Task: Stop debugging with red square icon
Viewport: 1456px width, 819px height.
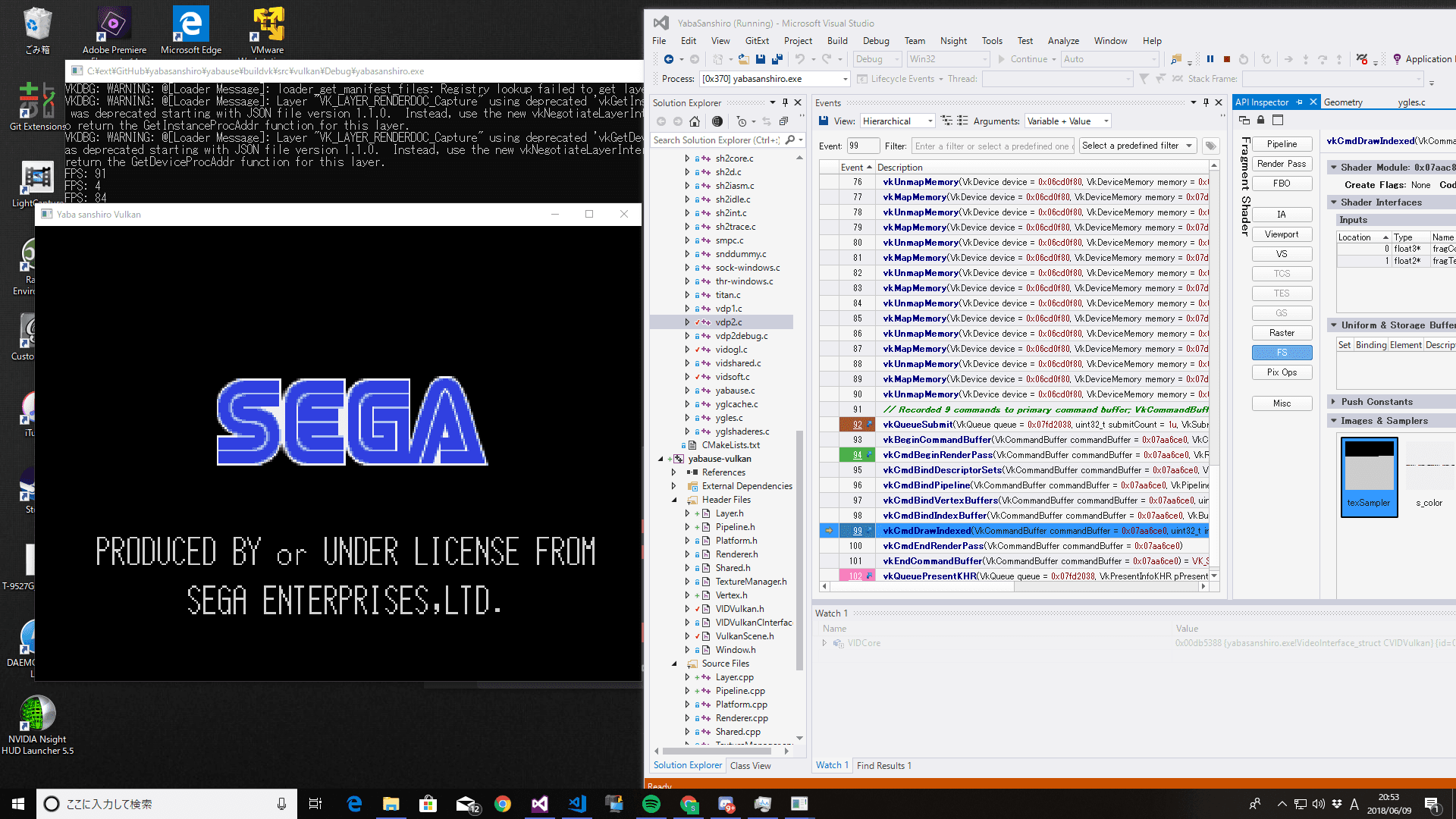Action: (1226, 59)
